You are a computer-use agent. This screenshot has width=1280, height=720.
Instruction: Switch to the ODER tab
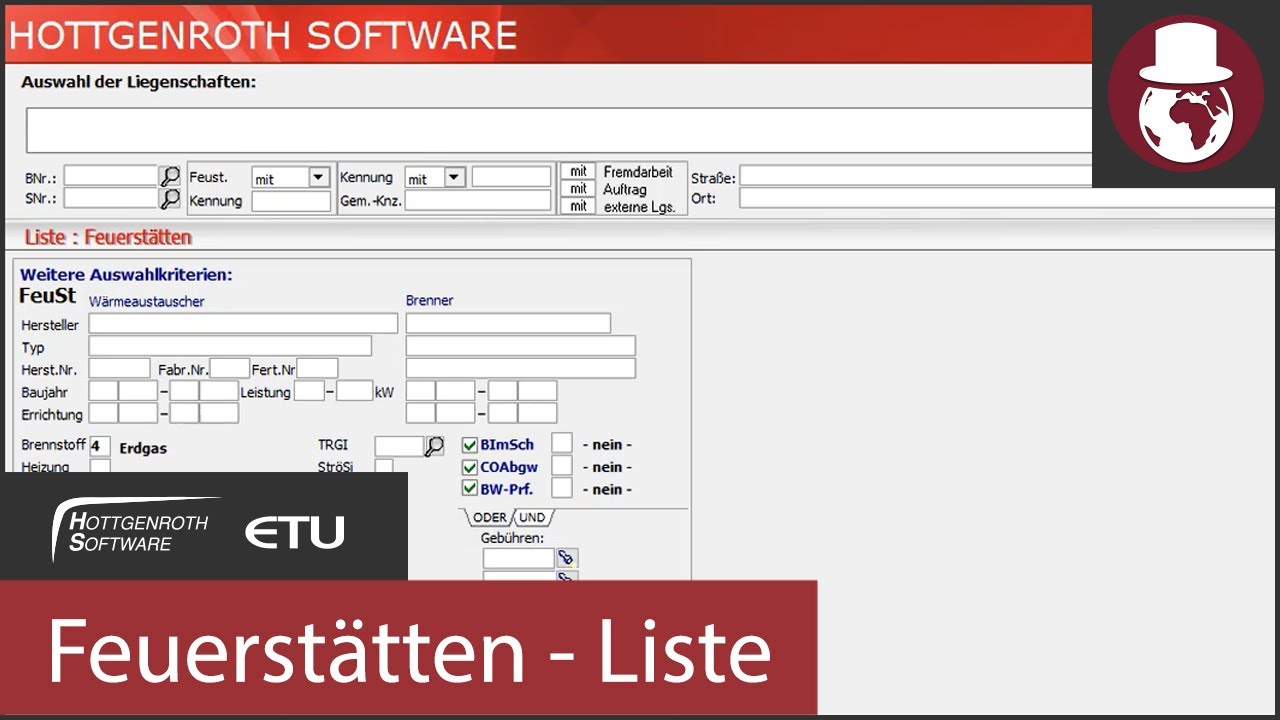pos(489,517)
